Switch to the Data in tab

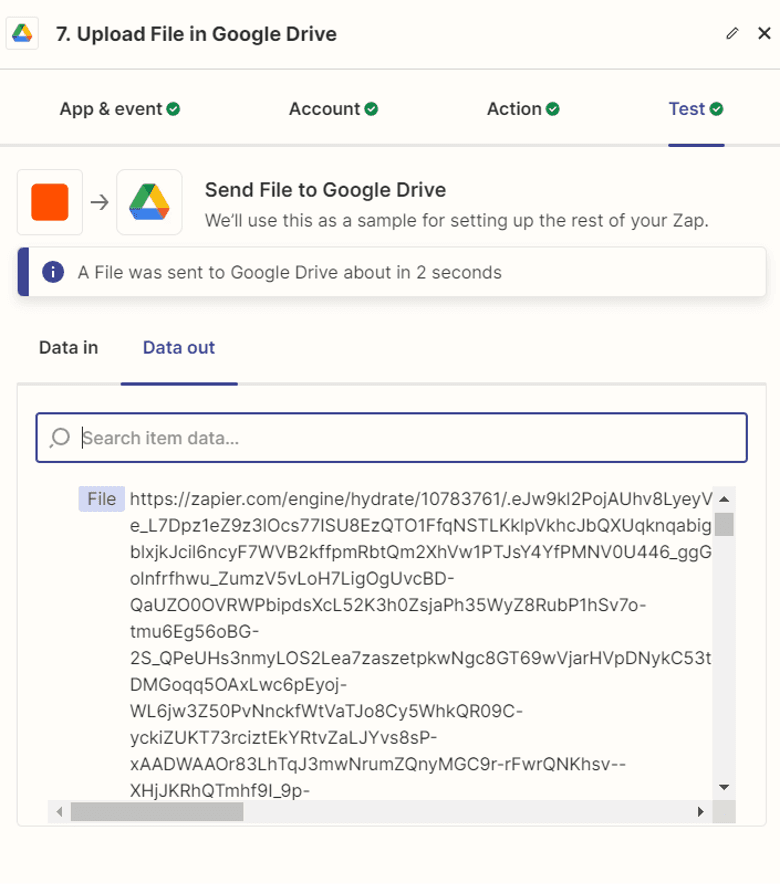[68, 348]
